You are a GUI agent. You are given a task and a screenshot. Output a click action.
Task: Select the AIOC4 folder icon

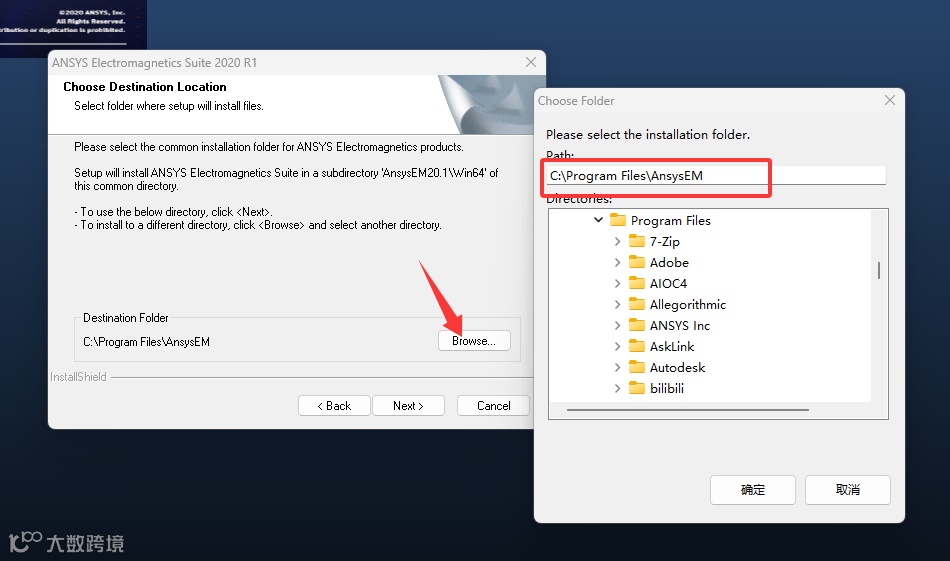[637, 283]
